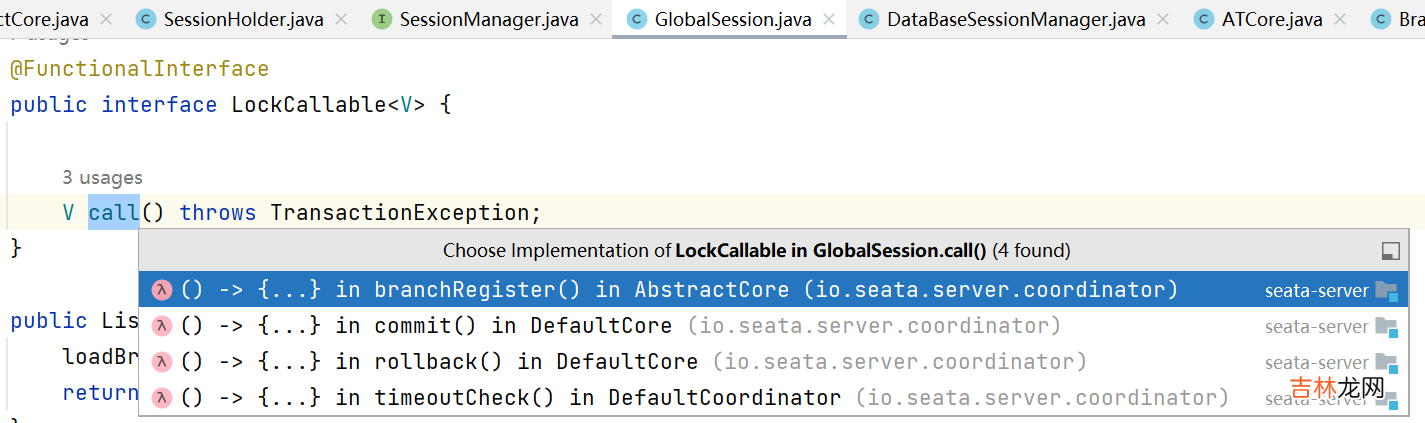The height and width of the screenshot is (423, 1425).
Task: Switch to the DataBaseSessionManager.java tab
Action: [1016, 19]
